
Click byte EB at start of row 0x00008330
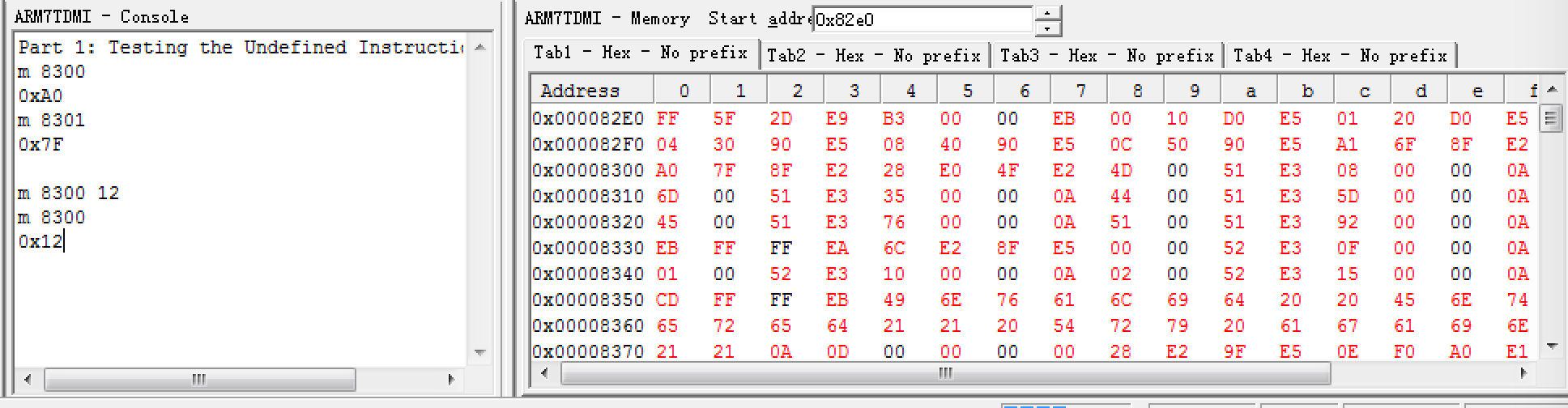pos(667,249)
